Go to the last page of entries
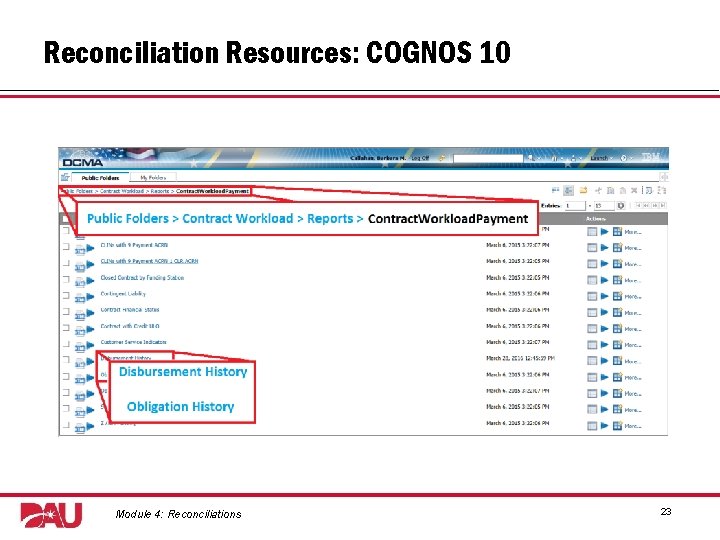 pos(663,206)
